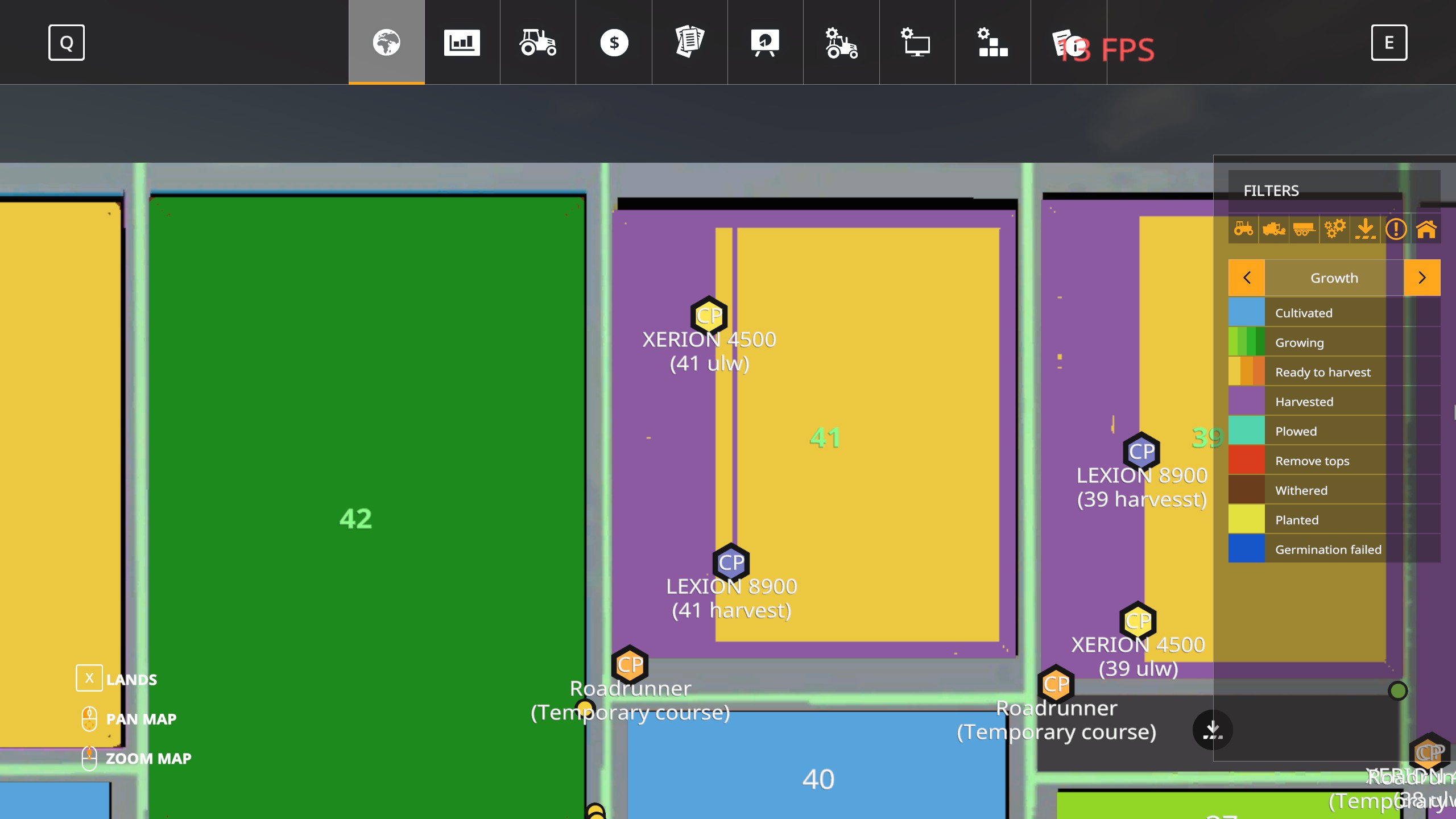
Task: Toggle the unloading points filter
Action: (1365, 229)
